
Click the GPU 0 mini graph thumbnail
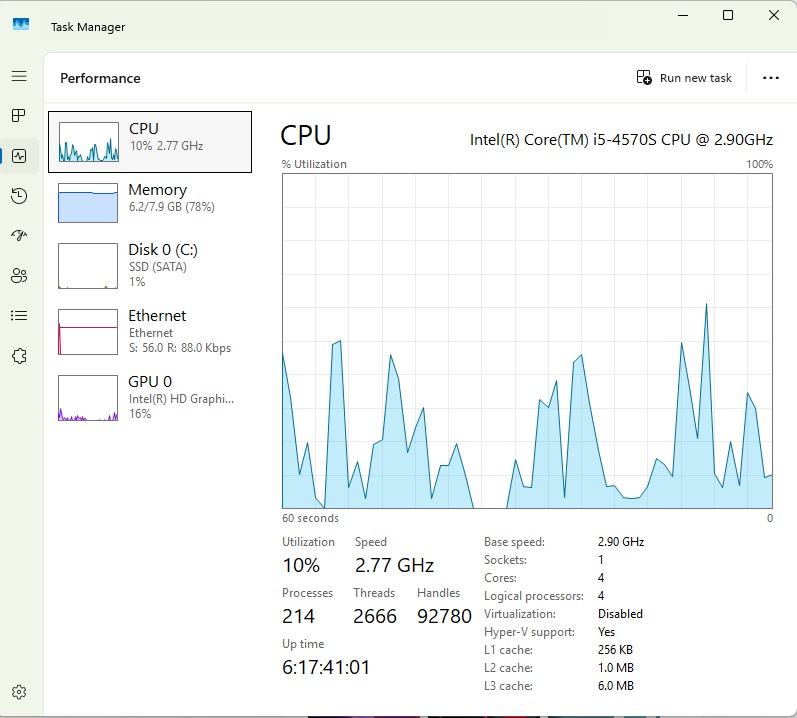tap(88, 398)
